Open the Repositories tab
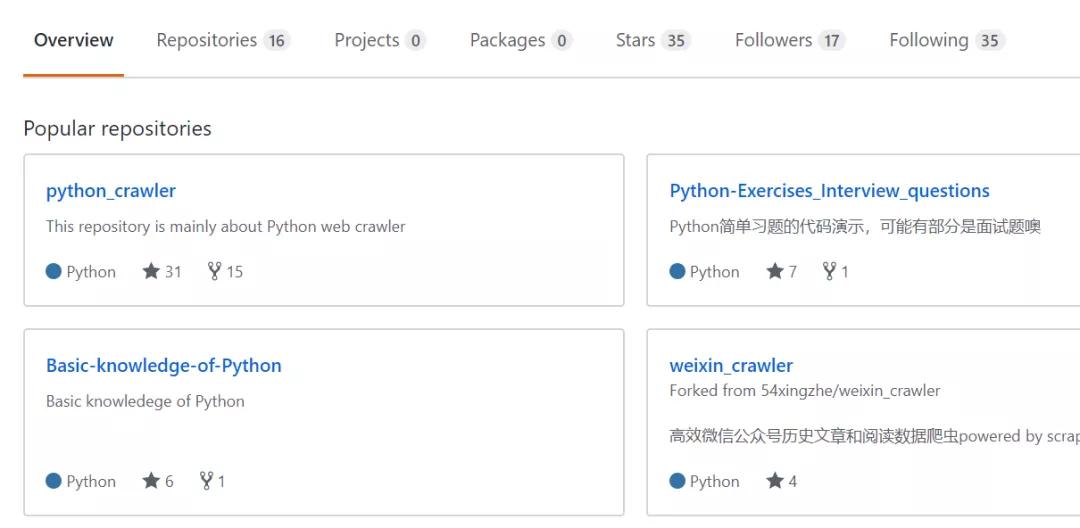 [207, 40]
